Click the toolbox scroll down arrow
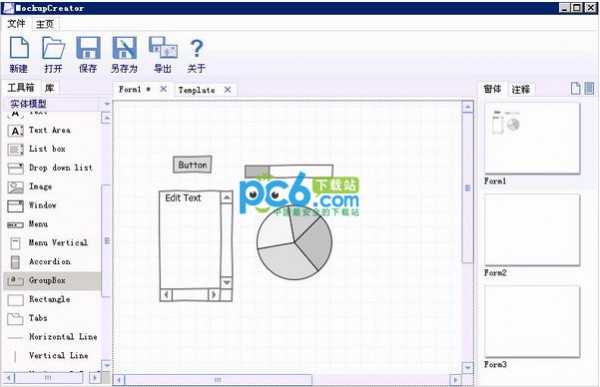Screen dimensions: 600x387 [x=107, y=365]
